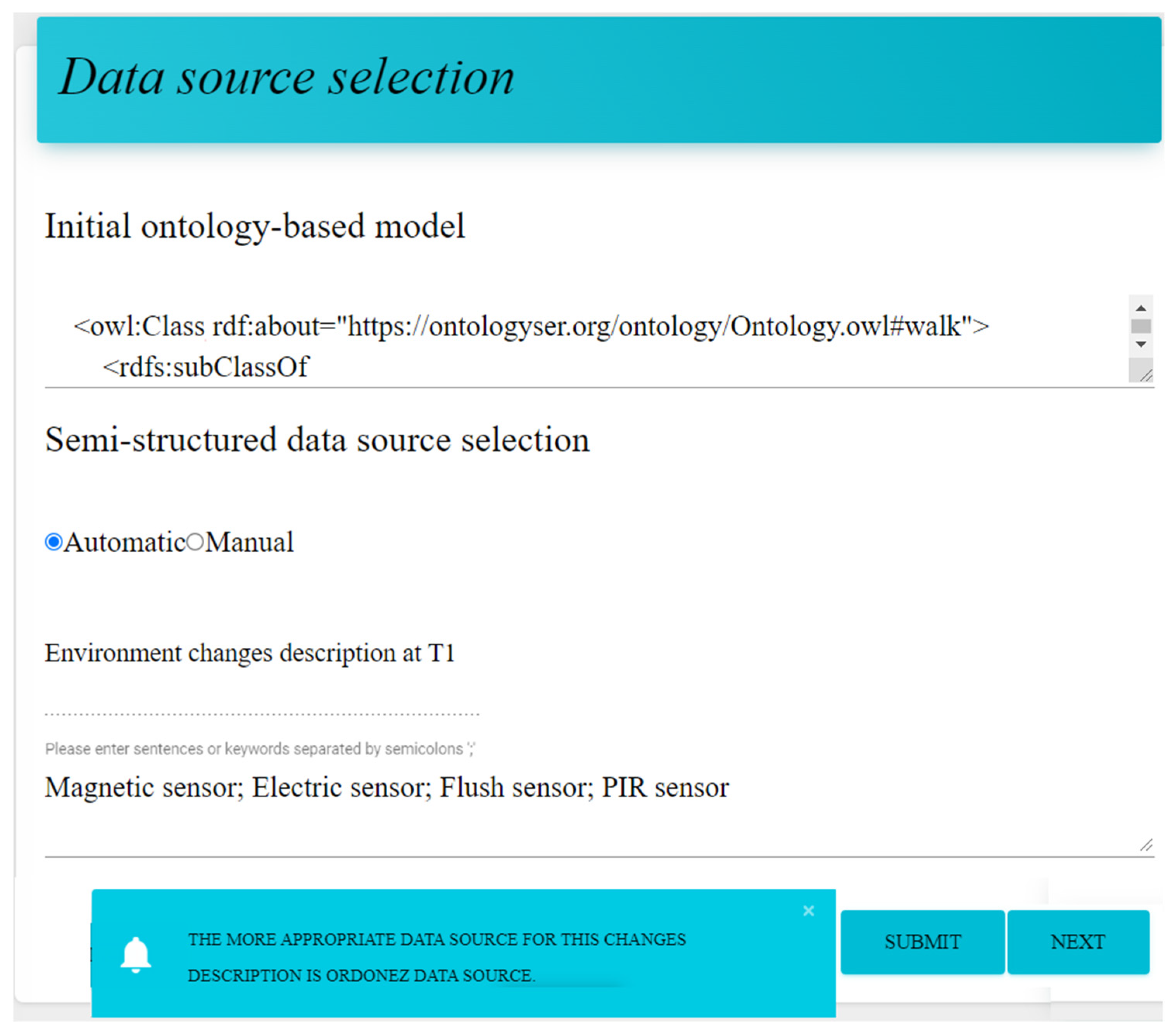Click the dotted environment changes description field

(262, 701)
